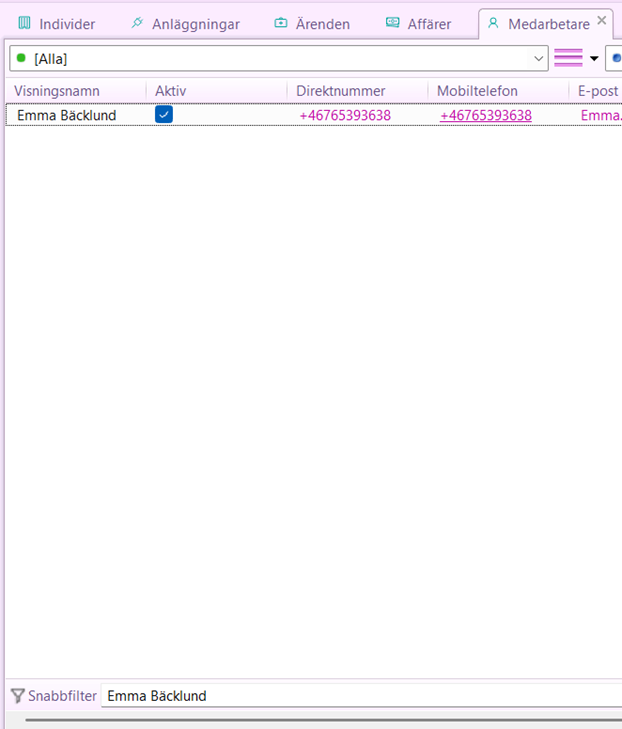The width and height of the screenshot is (622, 729).
Task: Select the Emma Bäcklund name cell
Action: 66,115
